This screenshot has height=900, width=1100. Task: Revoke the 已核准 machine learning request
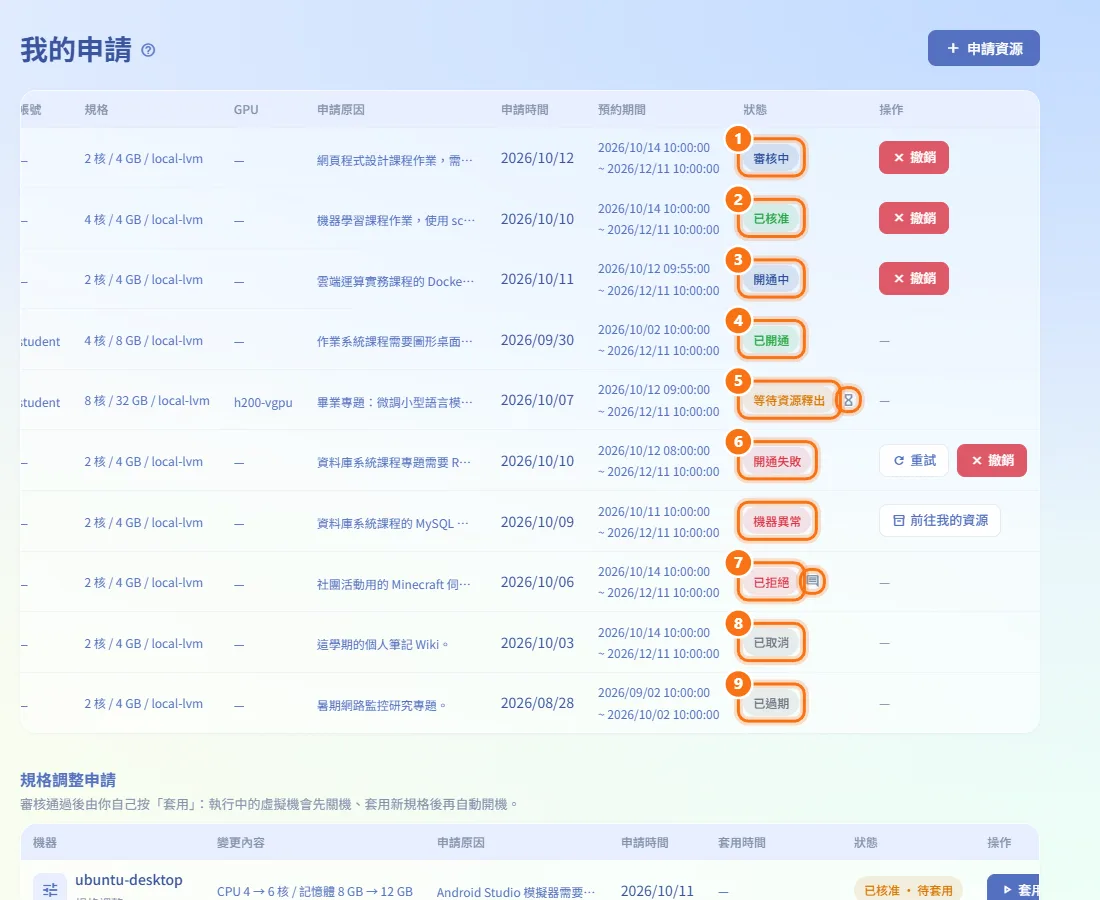pos(913,217)
